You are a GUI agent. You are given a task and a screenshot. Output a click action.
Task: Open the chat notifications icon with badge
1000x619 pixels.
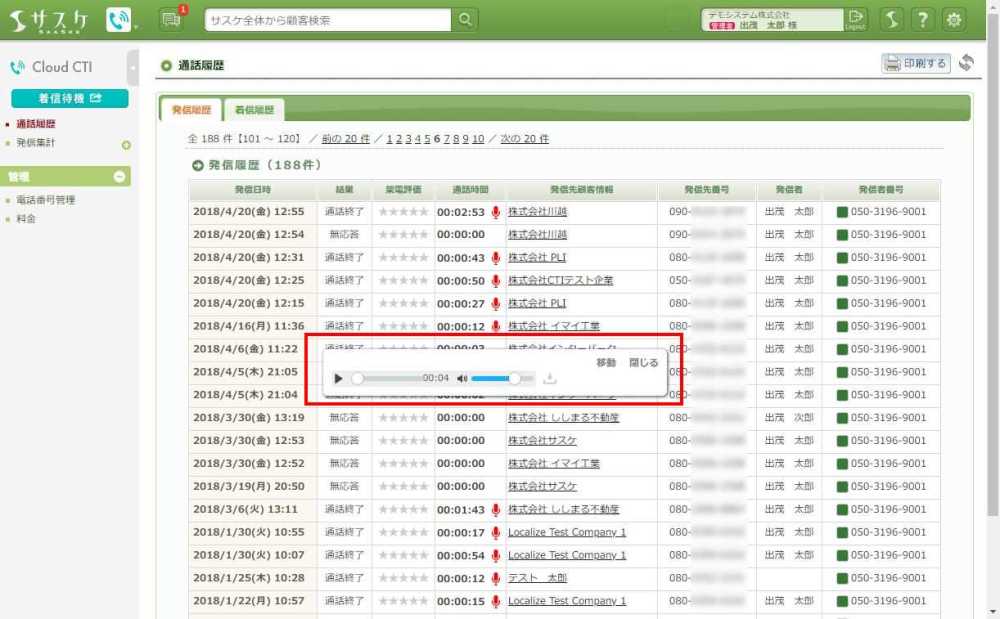[x=171, y=19]
